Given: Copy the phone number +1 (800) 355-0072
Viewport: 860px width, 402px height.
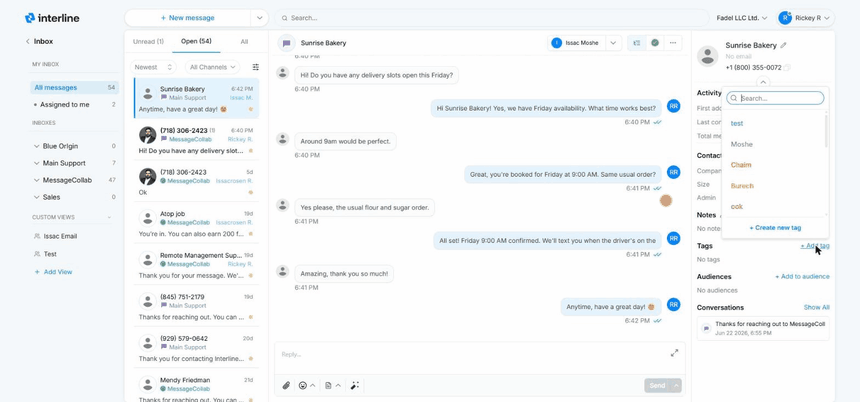Looking at the screenshot, I should tap(787, 67).
